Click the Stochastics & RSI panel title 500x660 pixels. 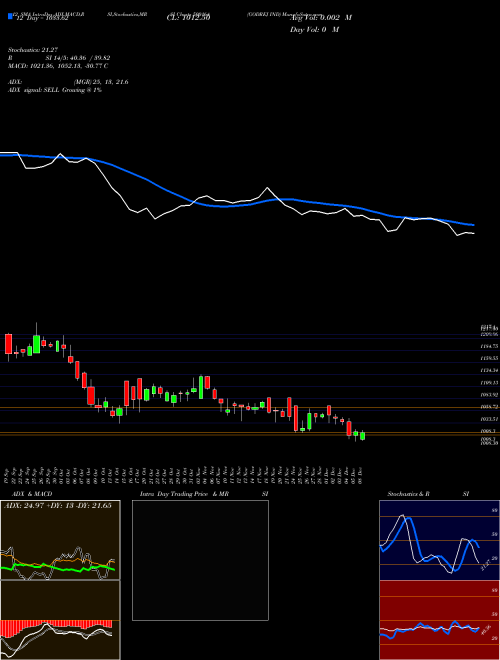click(x=428, y=494)
